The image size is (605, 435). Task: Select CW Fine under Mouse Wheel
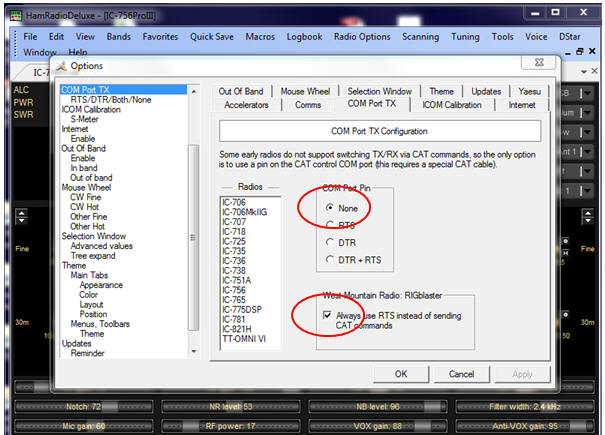pyautogui.click(x=85, y=197)
